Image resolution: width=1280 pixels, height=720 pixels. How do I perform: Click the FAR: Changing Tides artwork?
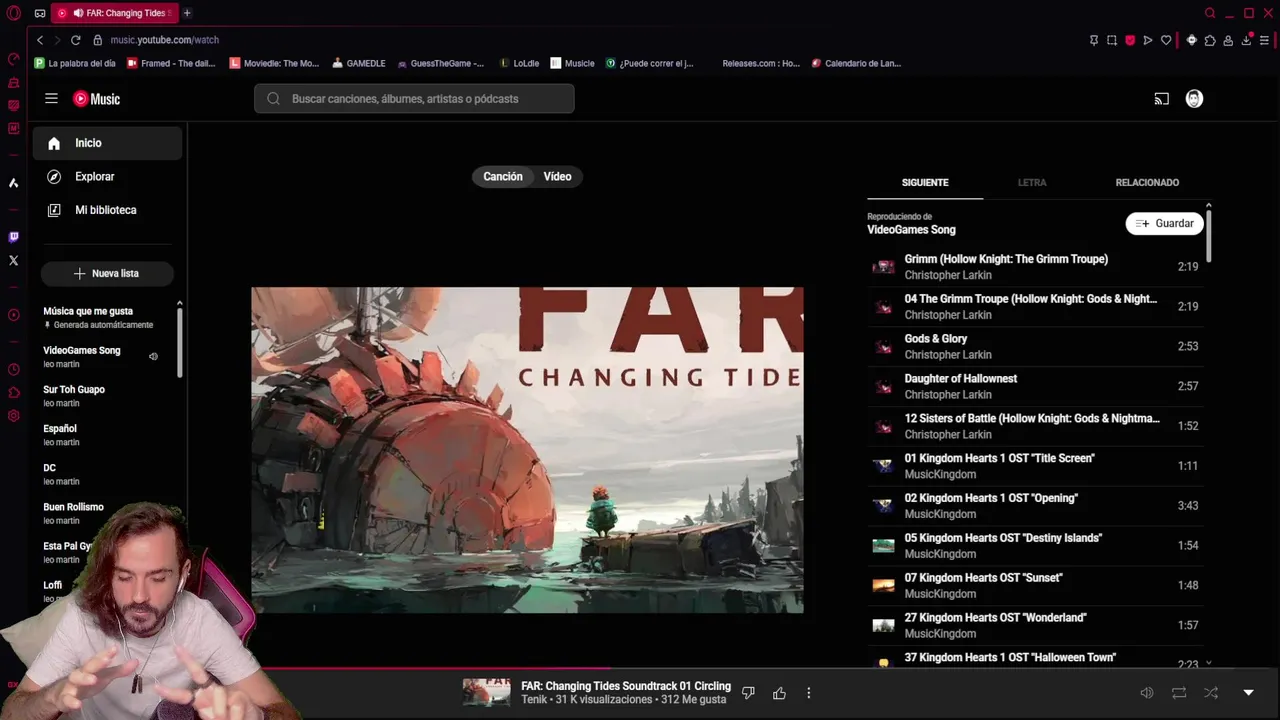click(527, 450)
